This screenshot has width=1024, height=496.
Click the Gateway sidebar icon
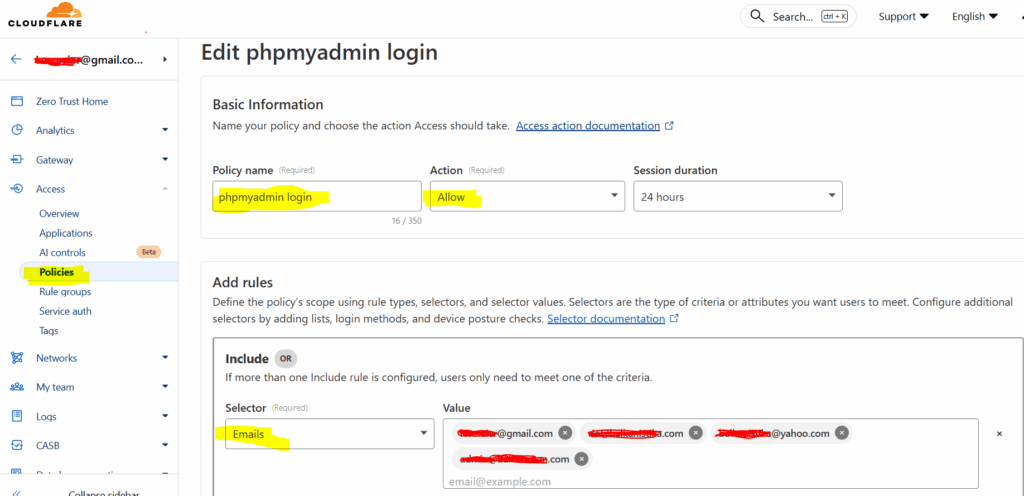click(x=17, y=159)
